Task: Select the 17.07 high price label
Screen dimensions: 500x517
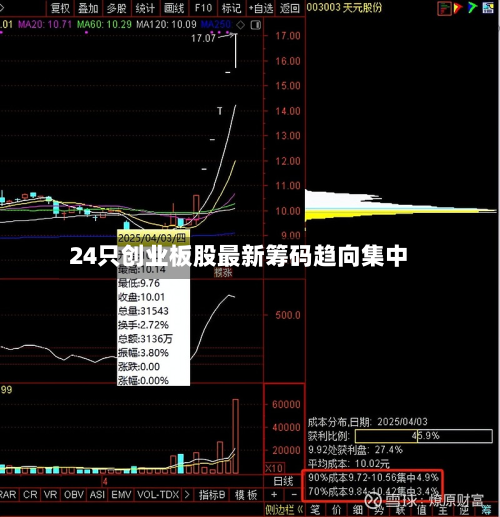Action: coord(203,38)
